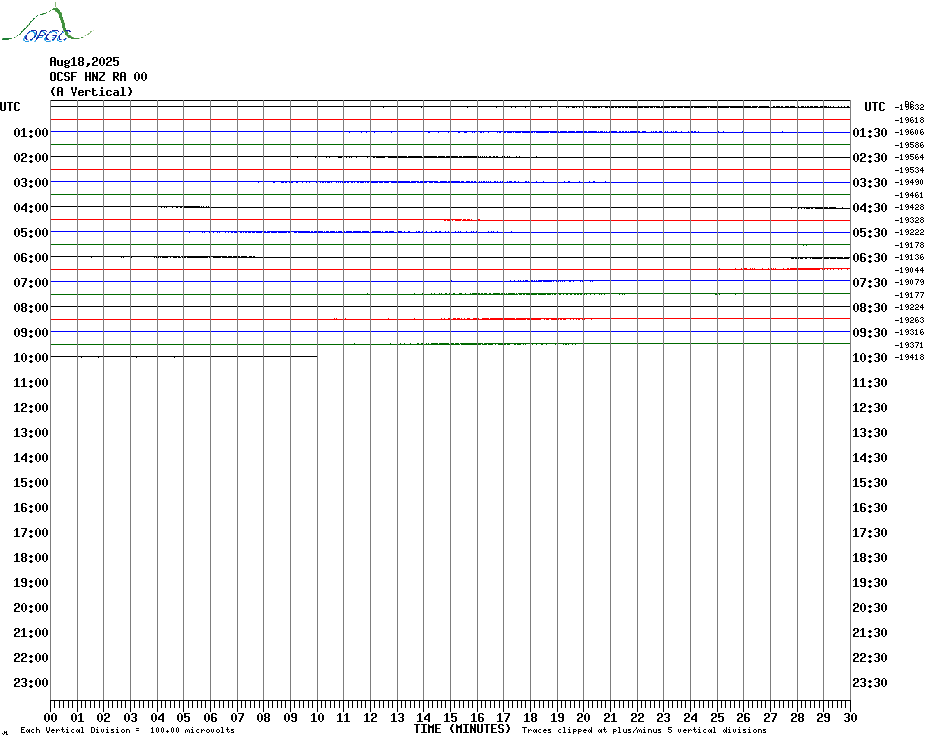
Task: Click the -19490 offset value
Action: point(909,182)
